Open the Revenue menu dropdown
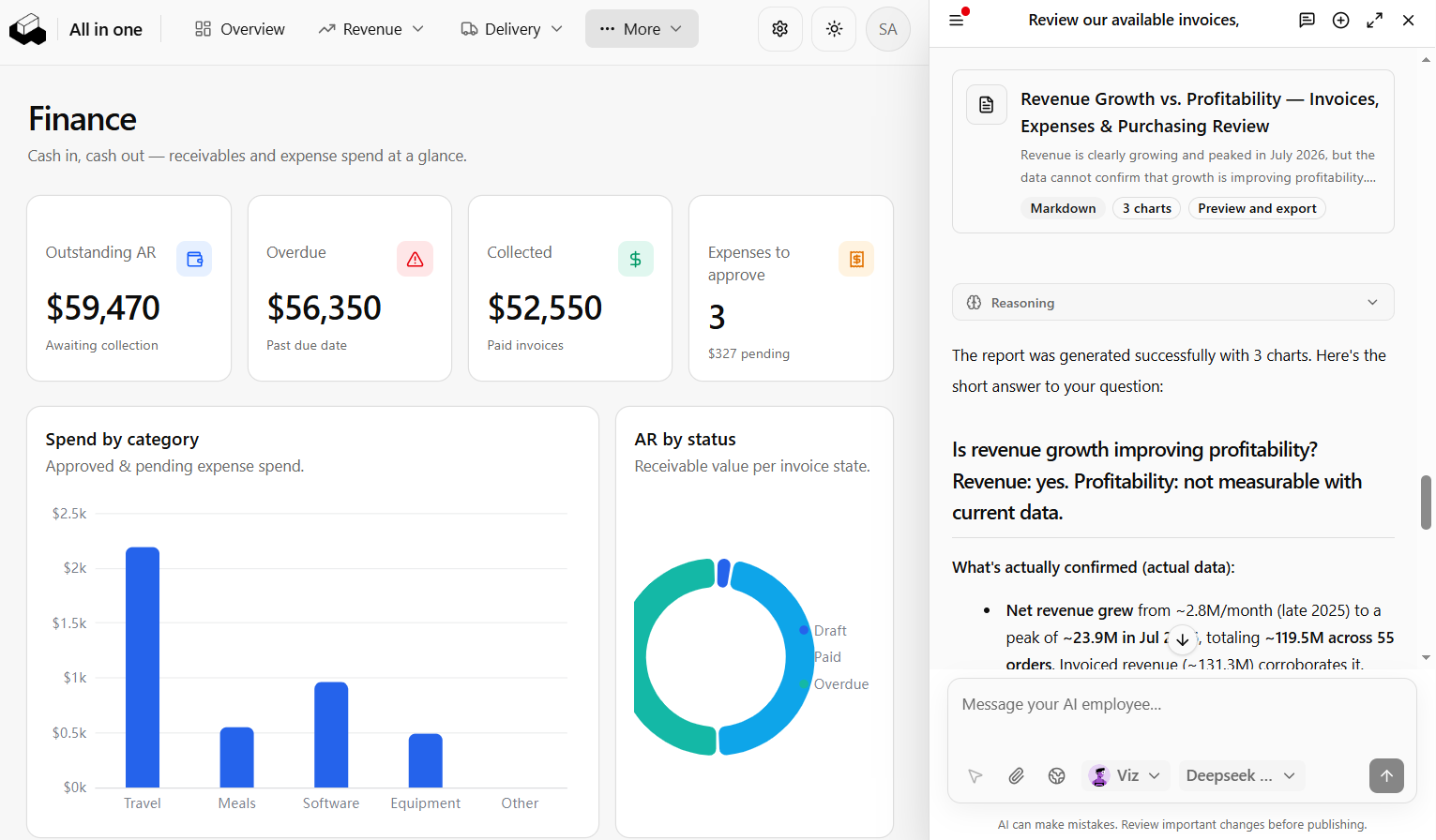Image resolution: width=1436 pixels, height=840 pixels. [370, 29]
